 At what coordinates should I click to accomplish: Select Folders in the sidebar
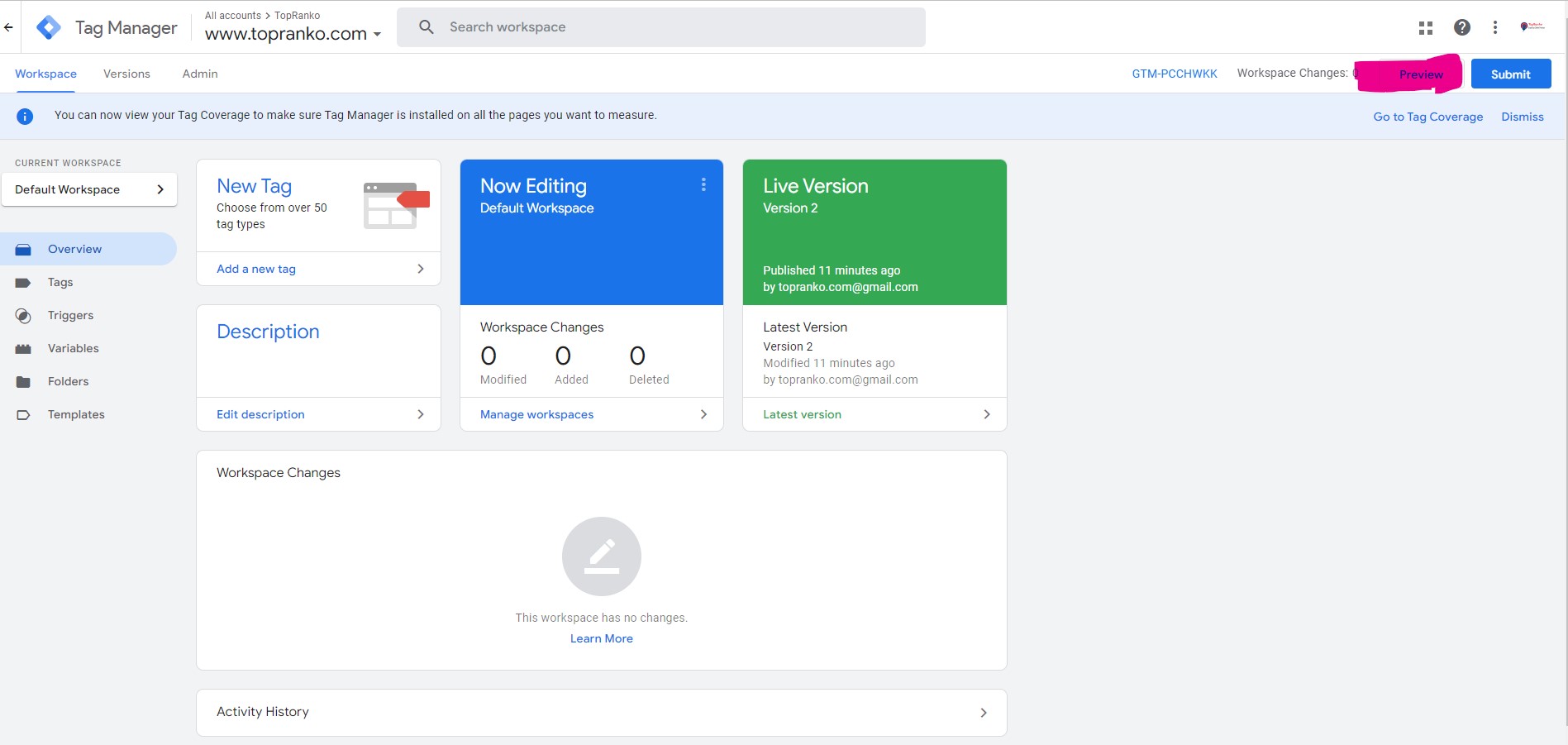click(88, 381)
